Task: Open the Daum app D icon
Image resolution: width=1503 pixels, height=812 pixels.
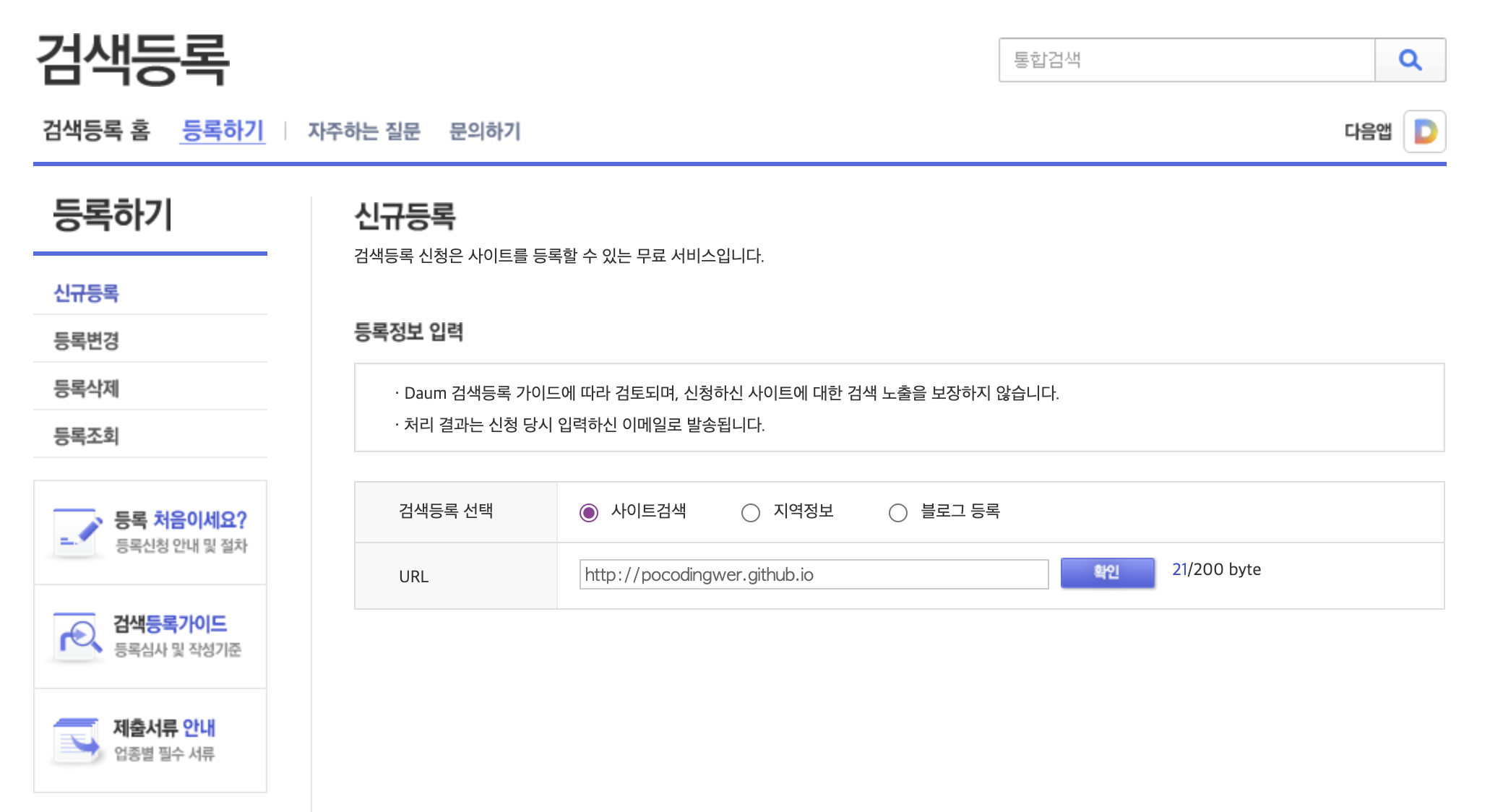Action: point(1424,131)
